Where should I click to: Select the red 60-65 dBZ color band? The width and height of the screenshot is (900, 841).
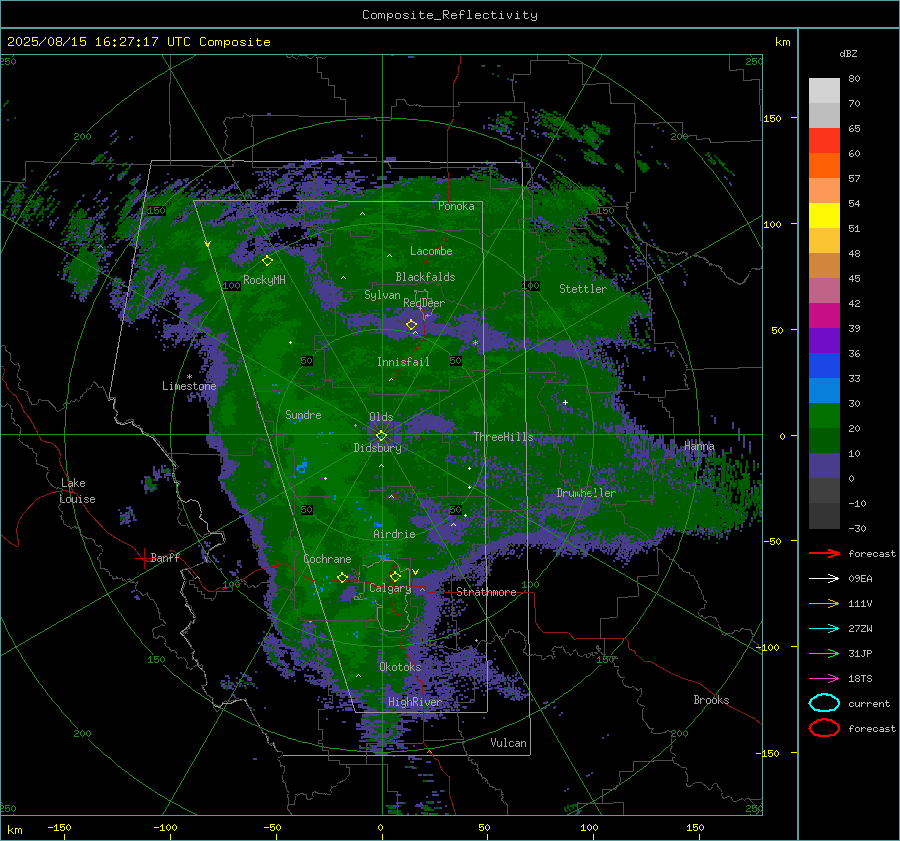(824, 141)
